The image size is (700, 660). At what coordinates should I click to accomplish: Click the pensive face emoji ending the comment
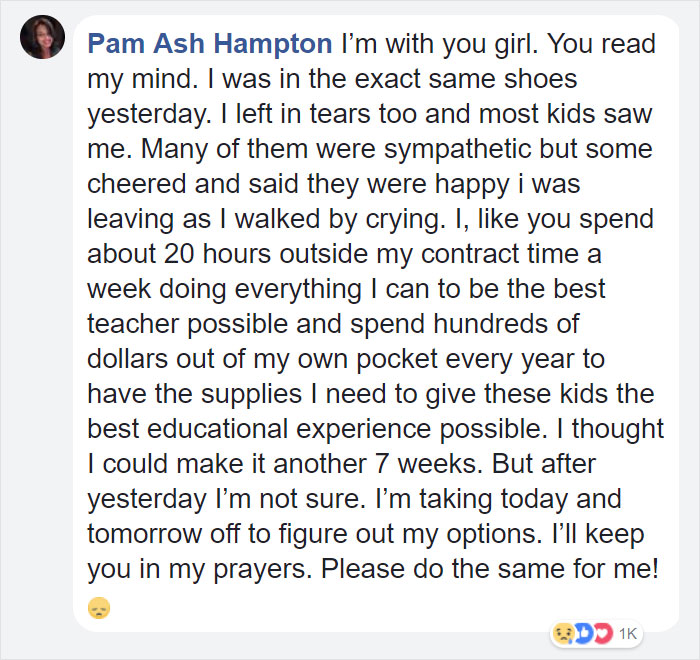[99, 608]
